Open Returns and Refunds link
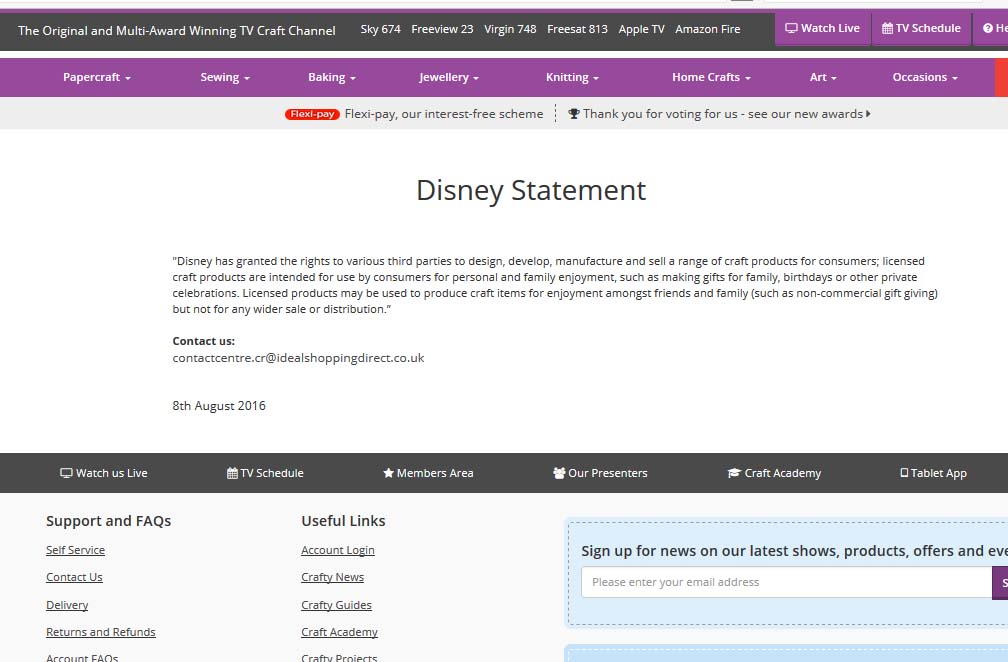This screenshot has height=662, width=1008. pos(100,632)
